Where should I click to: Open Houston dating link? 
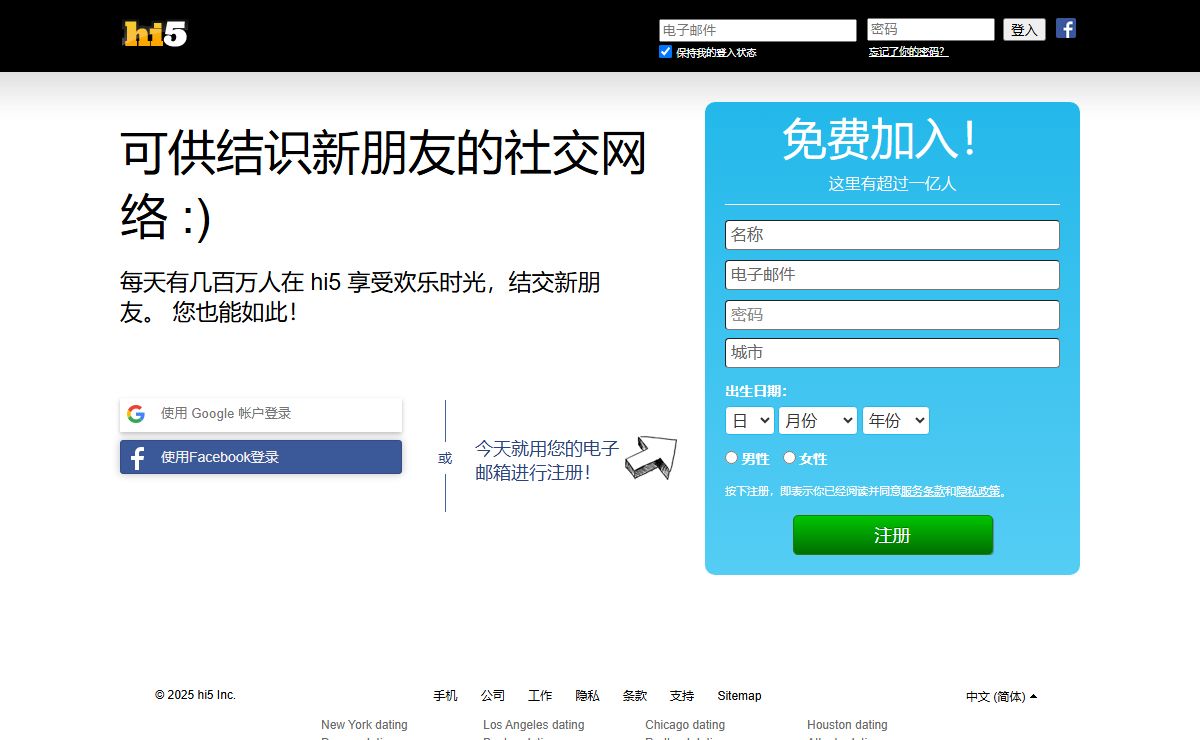tap(847, 725)
